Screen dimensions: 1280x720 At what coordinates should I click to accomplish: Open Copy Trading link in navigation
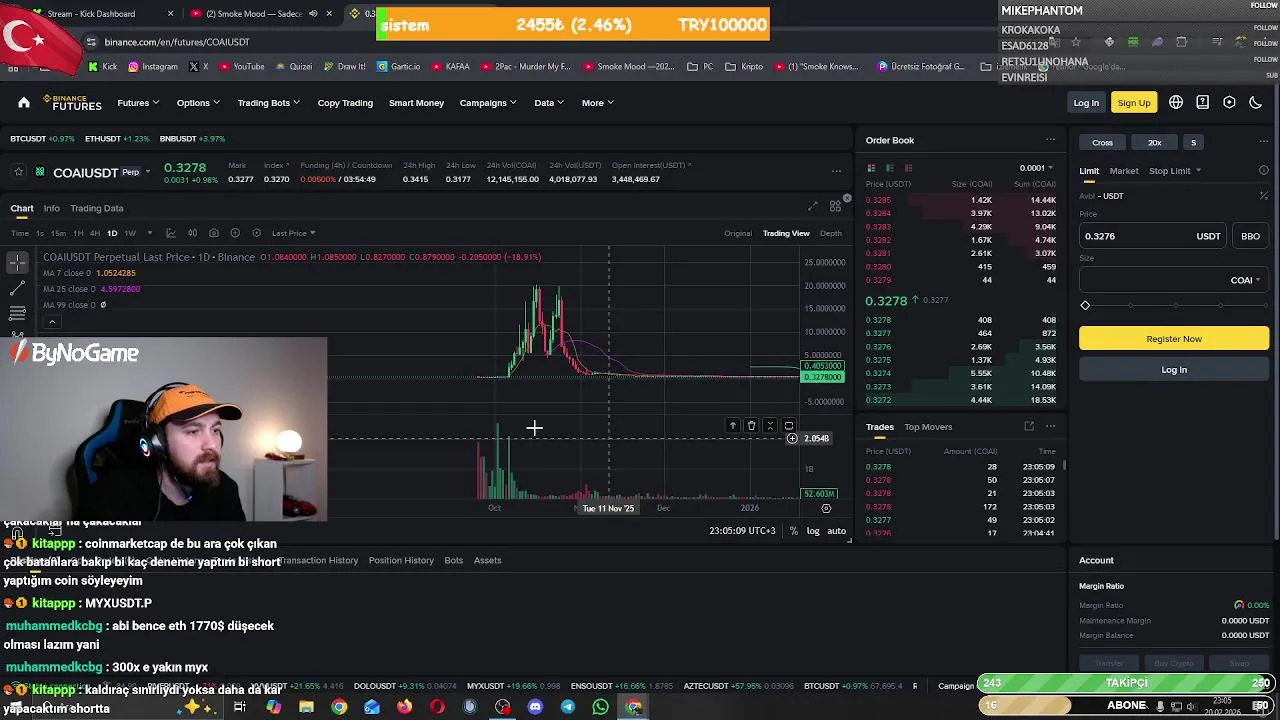click(345, 102)
